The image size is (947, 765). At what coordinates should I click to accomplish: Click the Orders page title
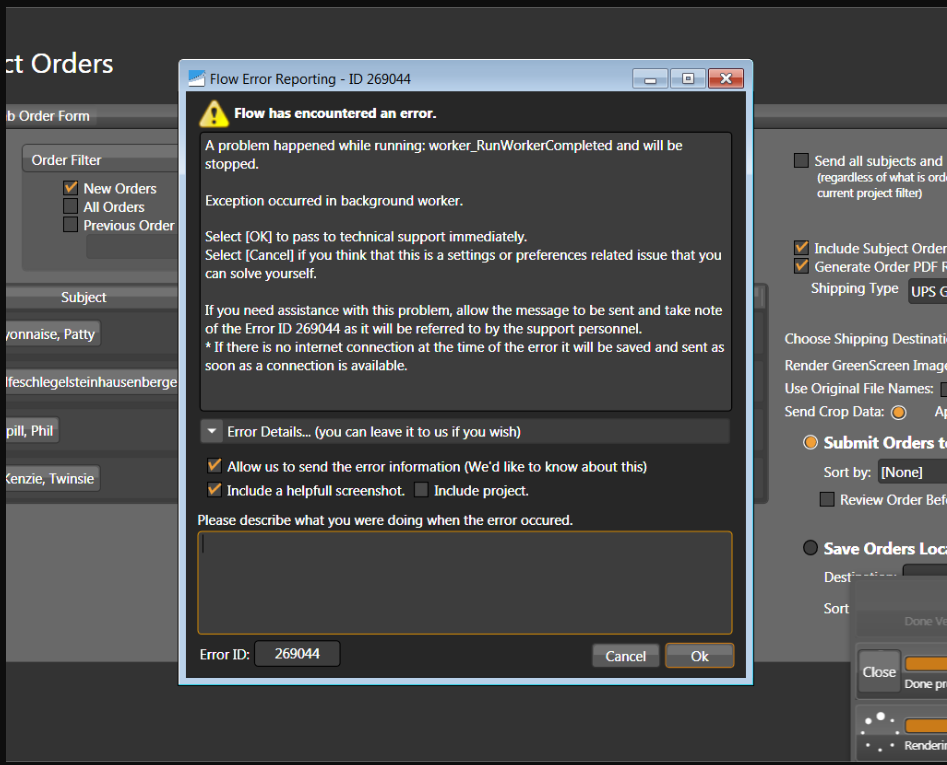coord(60,63)
